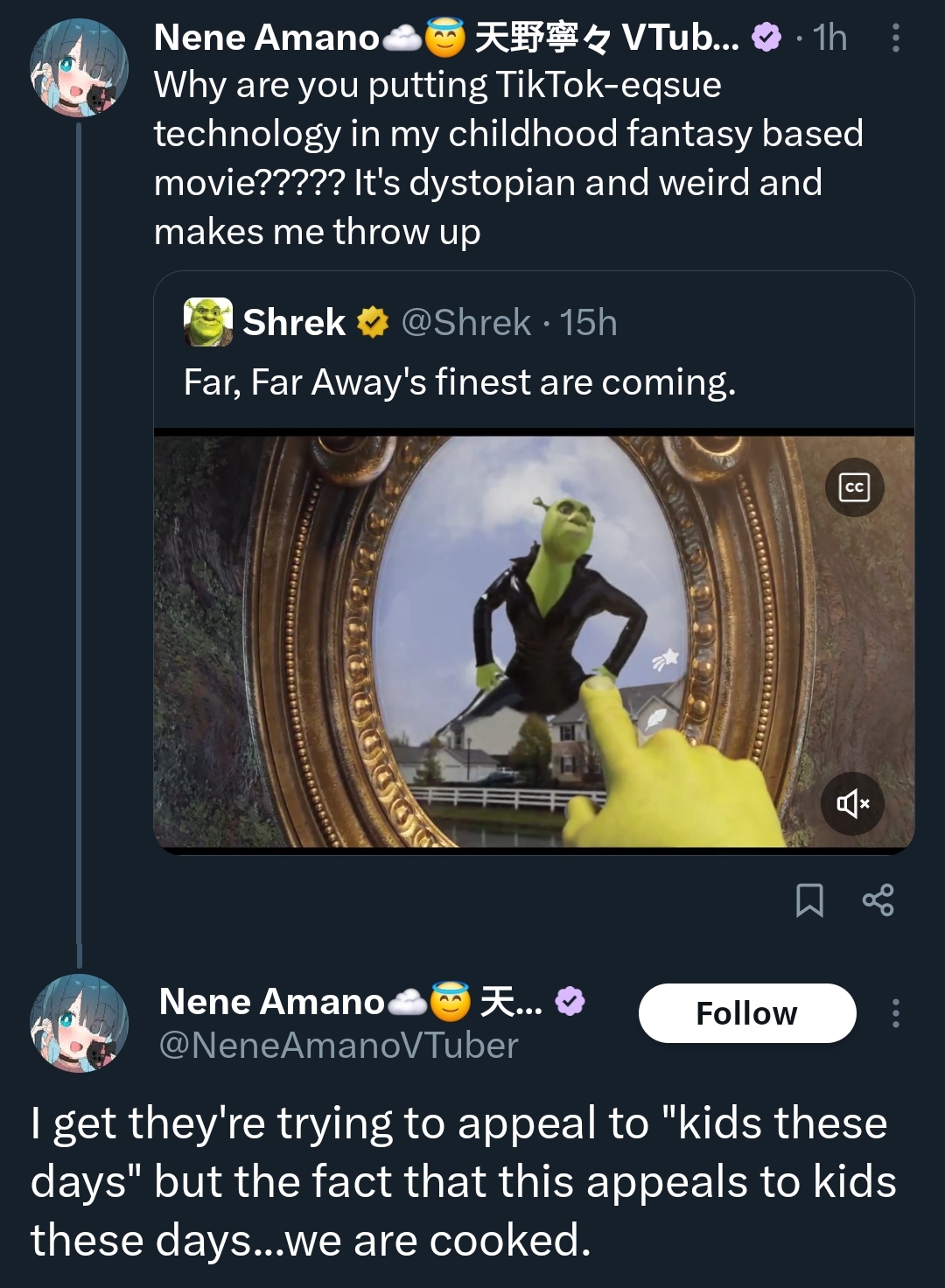The height and width of the screenshot is (1288, 945).
Task: Tap Nene Amano's avatar on the quoting tweet
Action: pyautogui.click(x=79, y=67)
